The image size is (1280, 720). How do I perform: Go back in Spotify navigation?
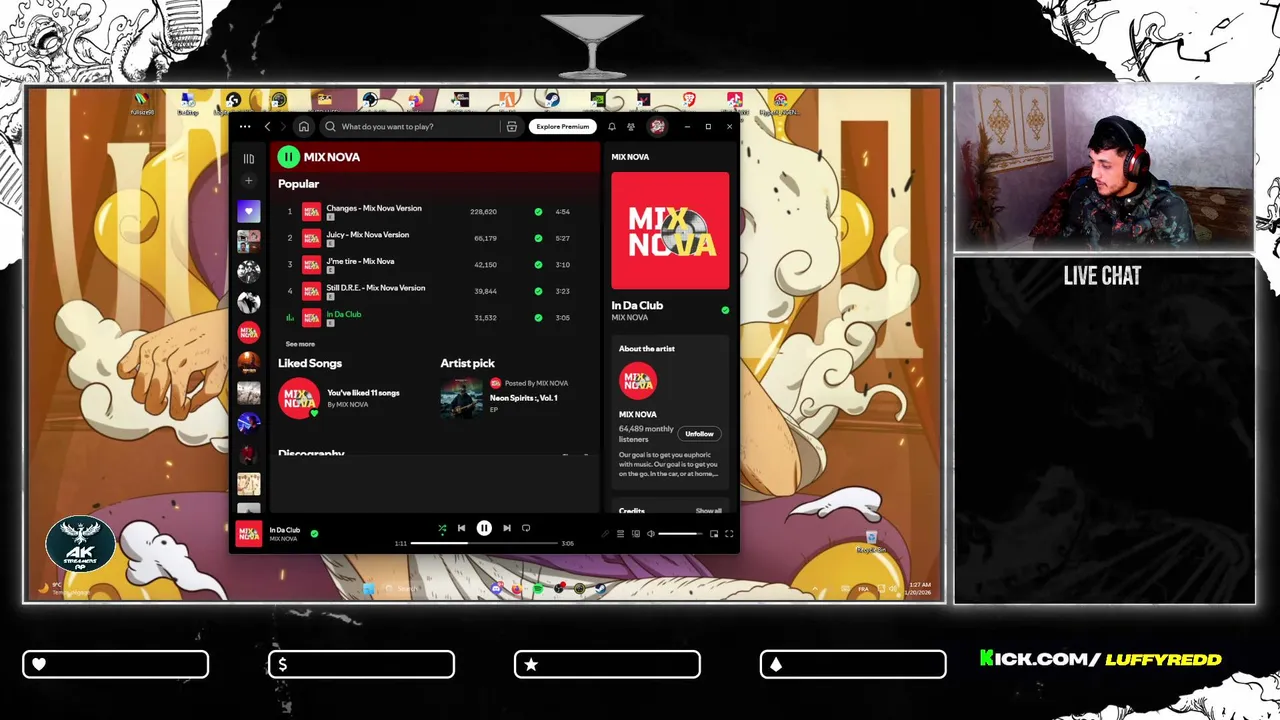click(x=267, y=127)
